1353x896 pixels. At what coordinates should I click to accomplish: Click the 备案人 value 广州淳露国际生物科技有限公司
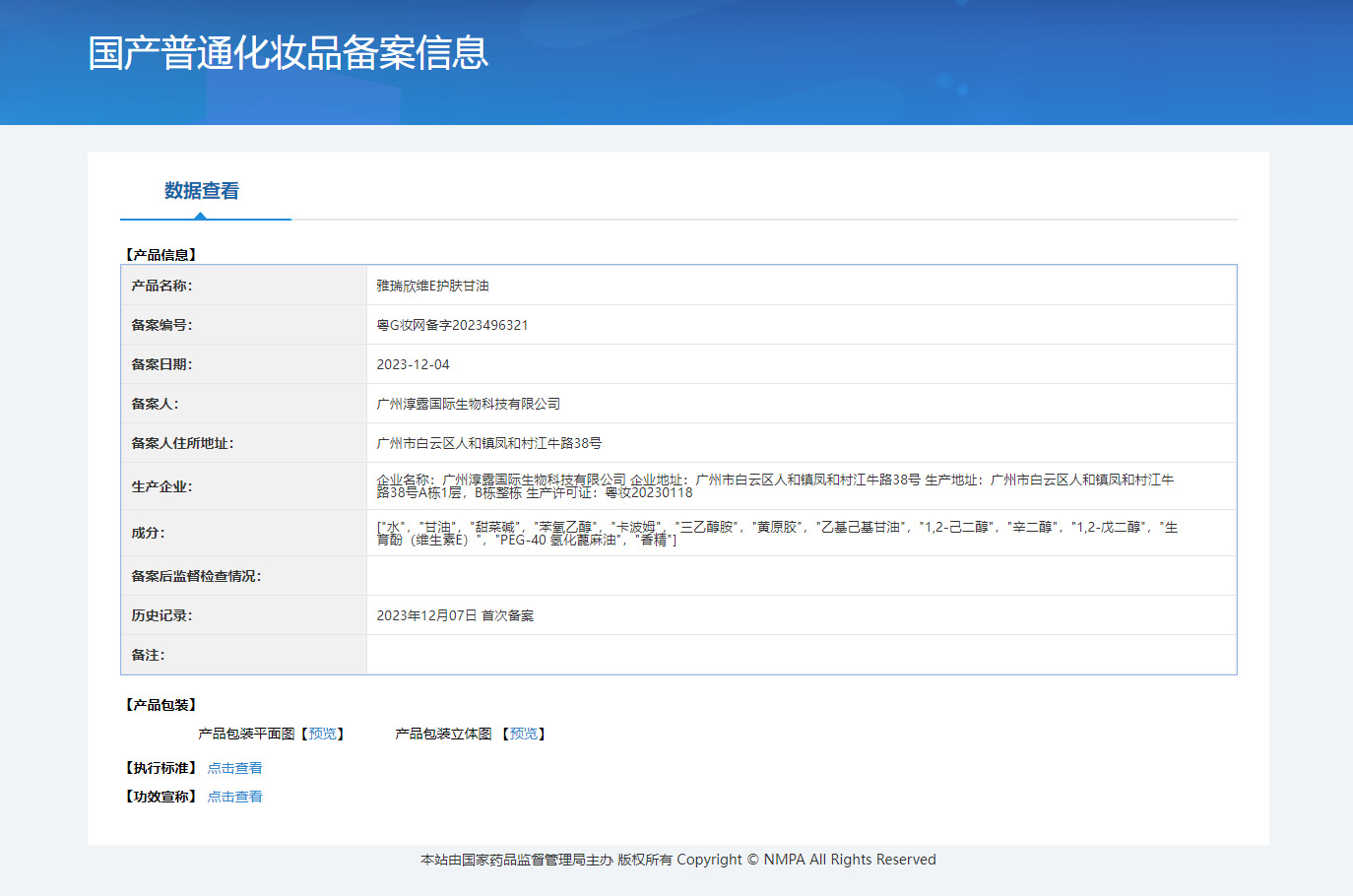[468, 404]
